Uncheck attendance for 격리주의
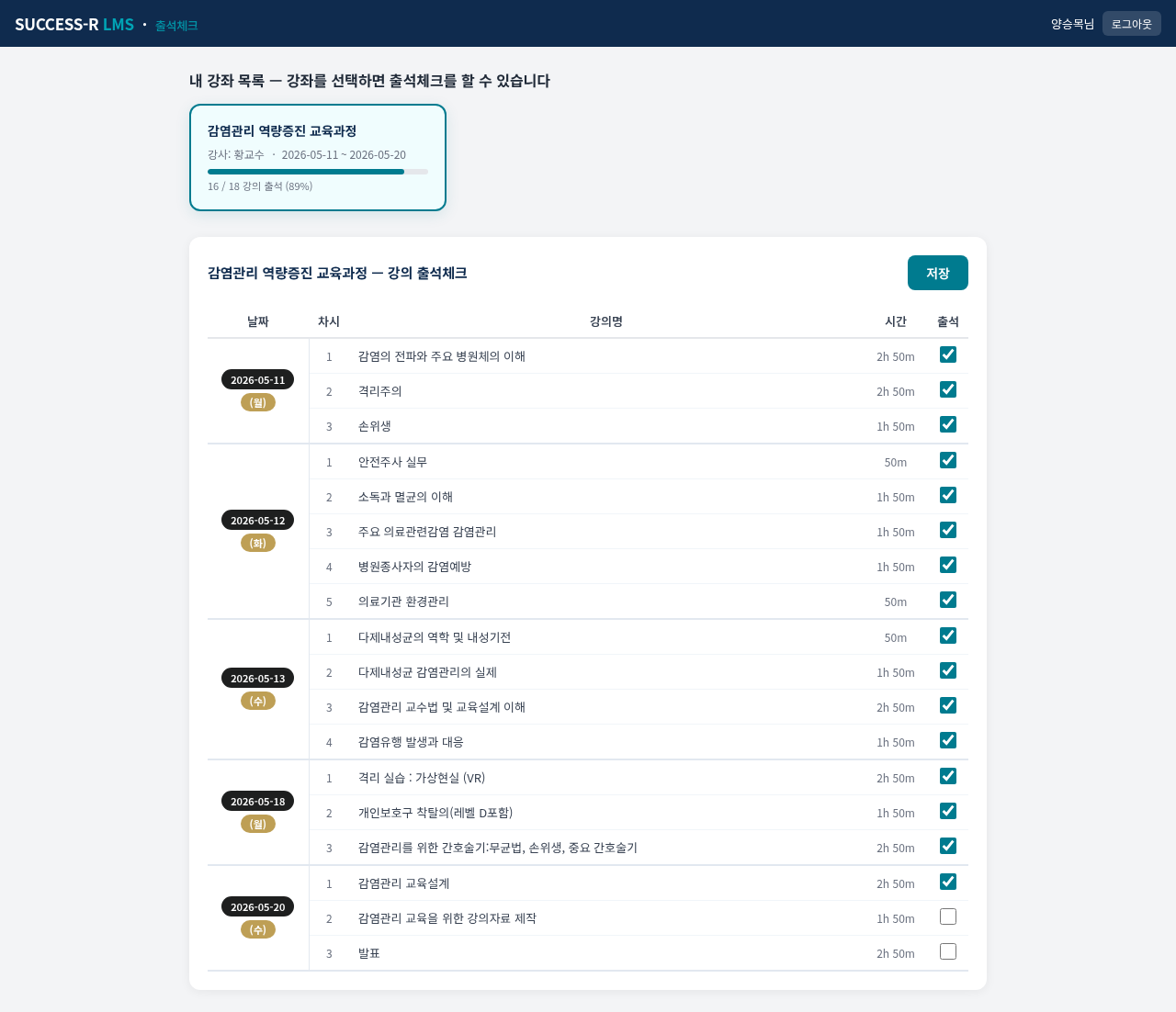1176x1012 pixels. [x=948, y=389]
